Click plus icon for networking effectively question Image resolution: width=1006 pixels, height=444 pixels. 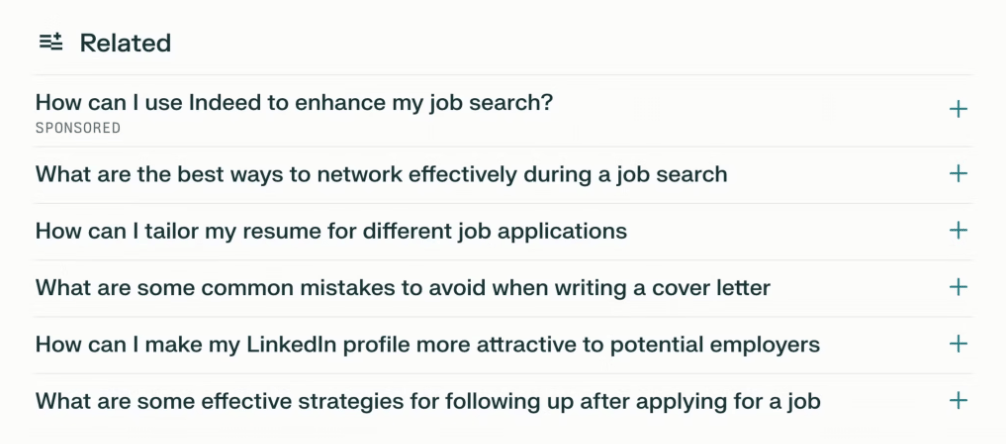coord(958,173)
